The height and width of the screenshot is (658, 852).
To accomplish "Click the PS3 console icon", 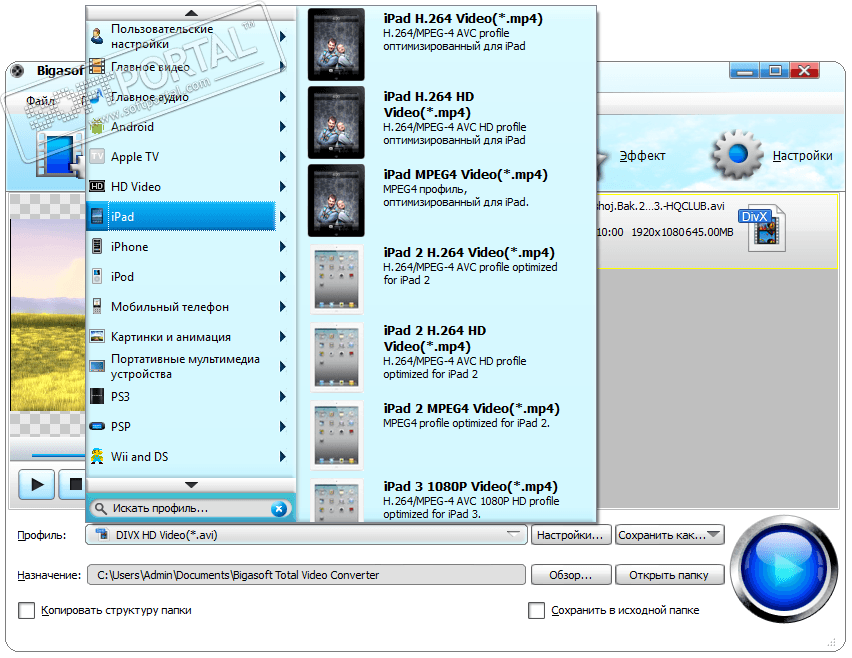I will 97,396.
